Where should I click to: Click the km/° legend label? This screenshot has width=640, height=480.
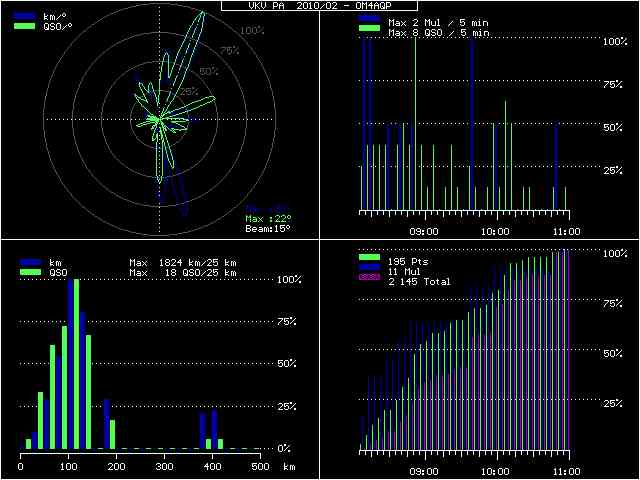pos(55,17)
